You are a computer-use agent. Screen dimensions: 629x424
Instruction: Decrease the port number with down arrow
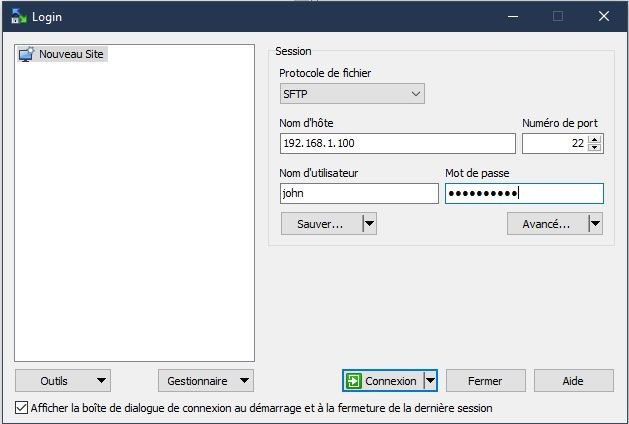pos(595,148)
